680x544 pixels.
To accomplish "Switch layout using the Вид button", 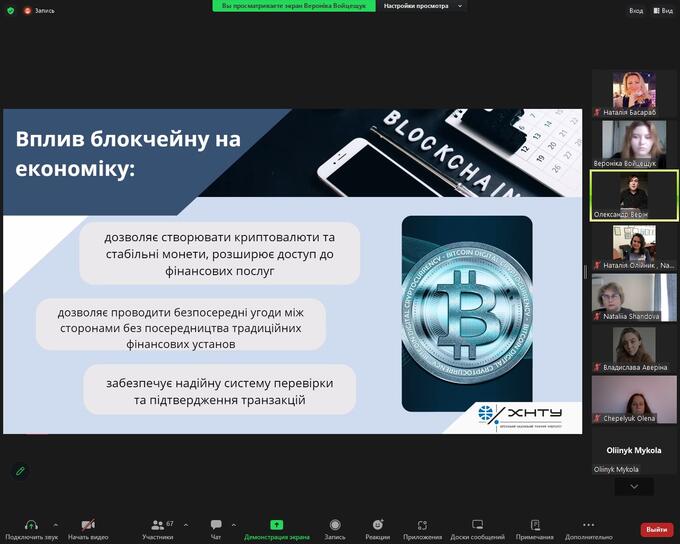I will (664, 10).
